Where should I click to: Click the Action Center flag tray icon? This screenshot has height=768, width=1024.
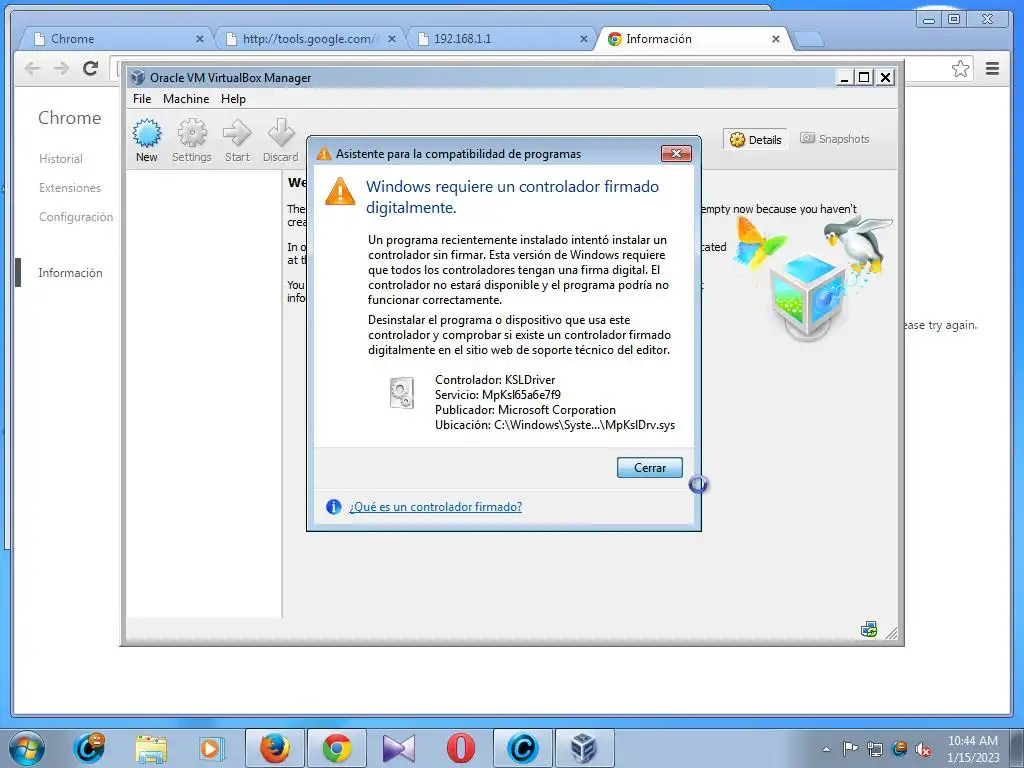pyautogui.click(x=850, y=748)
